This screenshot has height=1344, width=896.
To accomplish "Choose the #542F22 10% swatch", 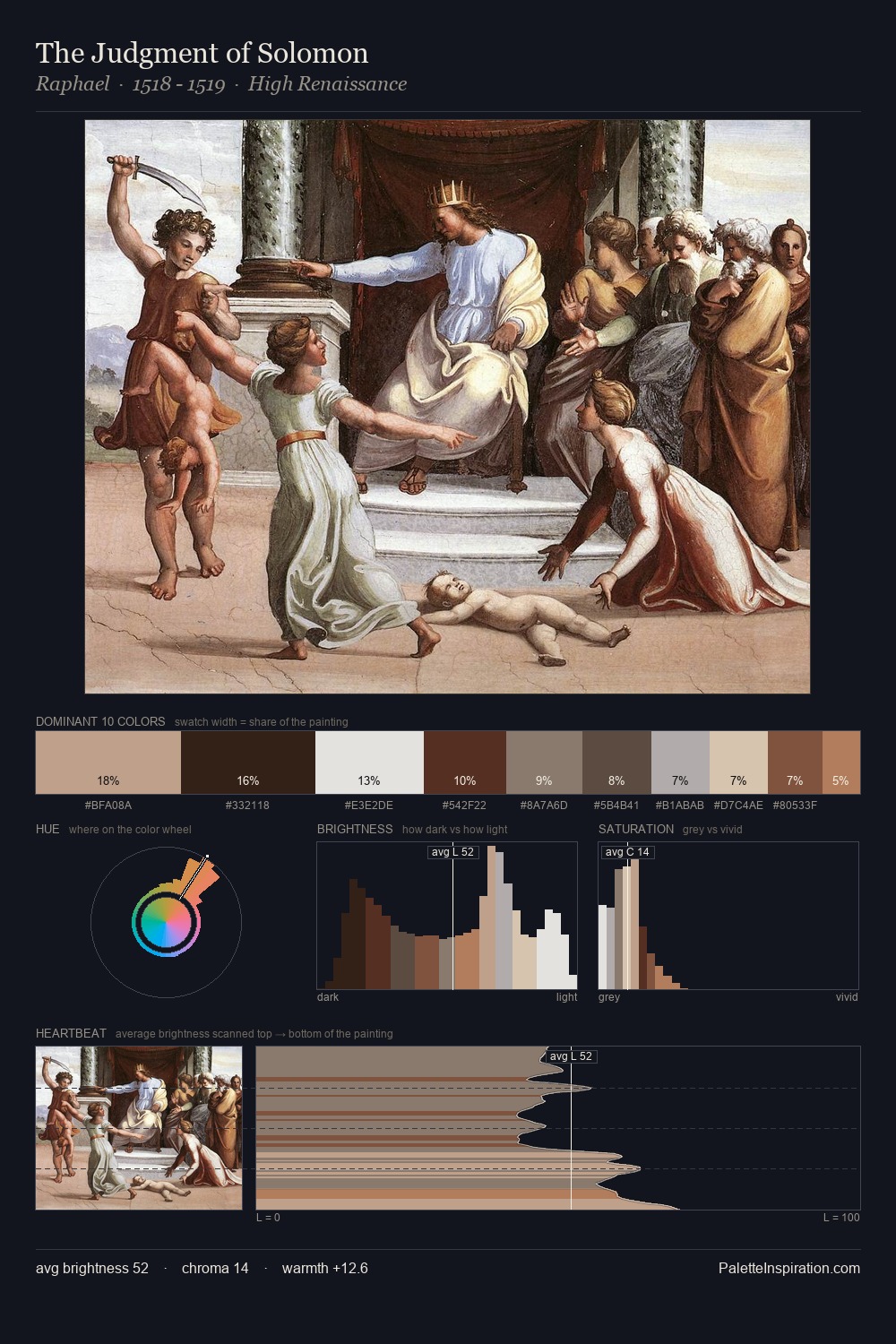I will [x=465, y=762].
